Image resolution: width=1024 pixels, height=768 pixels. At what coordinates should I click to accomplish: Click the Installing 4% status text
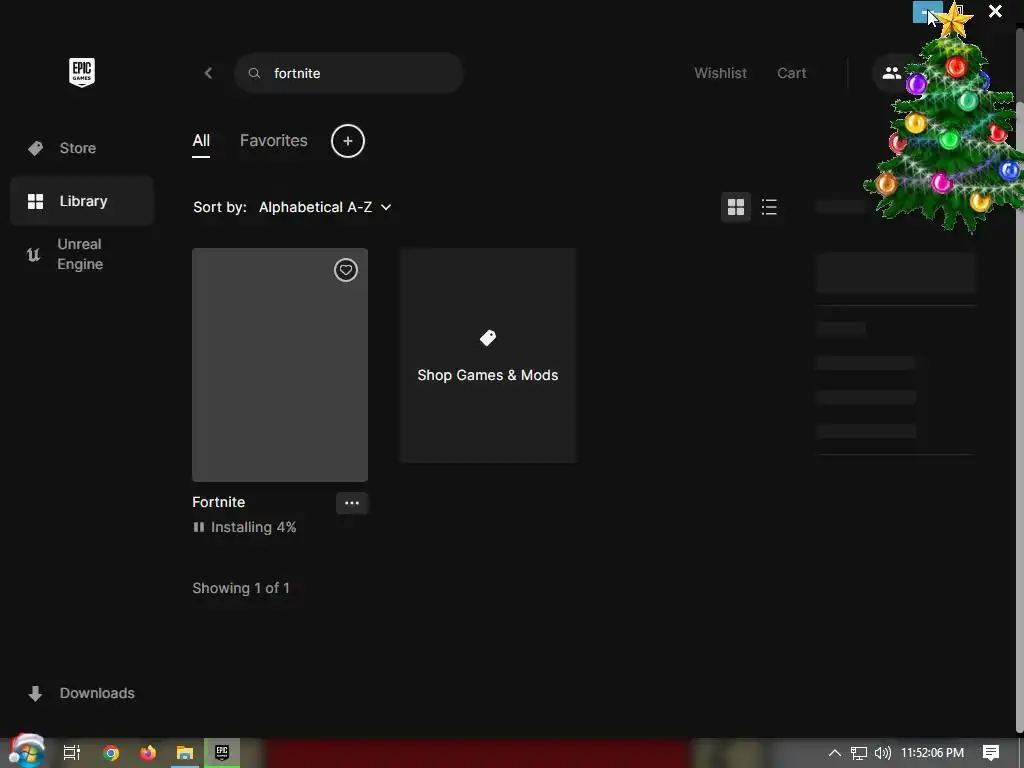pos(253,527)
